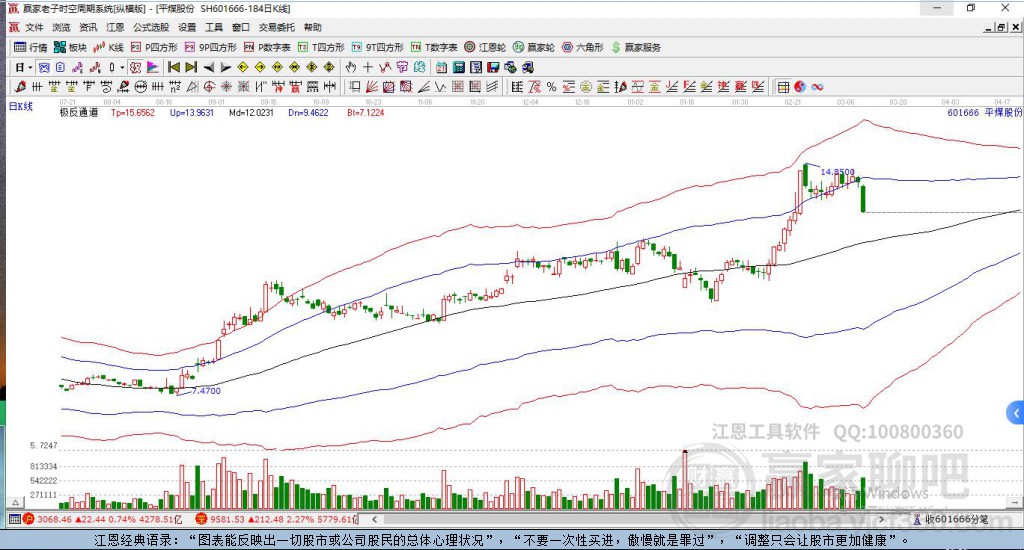Open the T数字表 tool

(x=434, y=47)
